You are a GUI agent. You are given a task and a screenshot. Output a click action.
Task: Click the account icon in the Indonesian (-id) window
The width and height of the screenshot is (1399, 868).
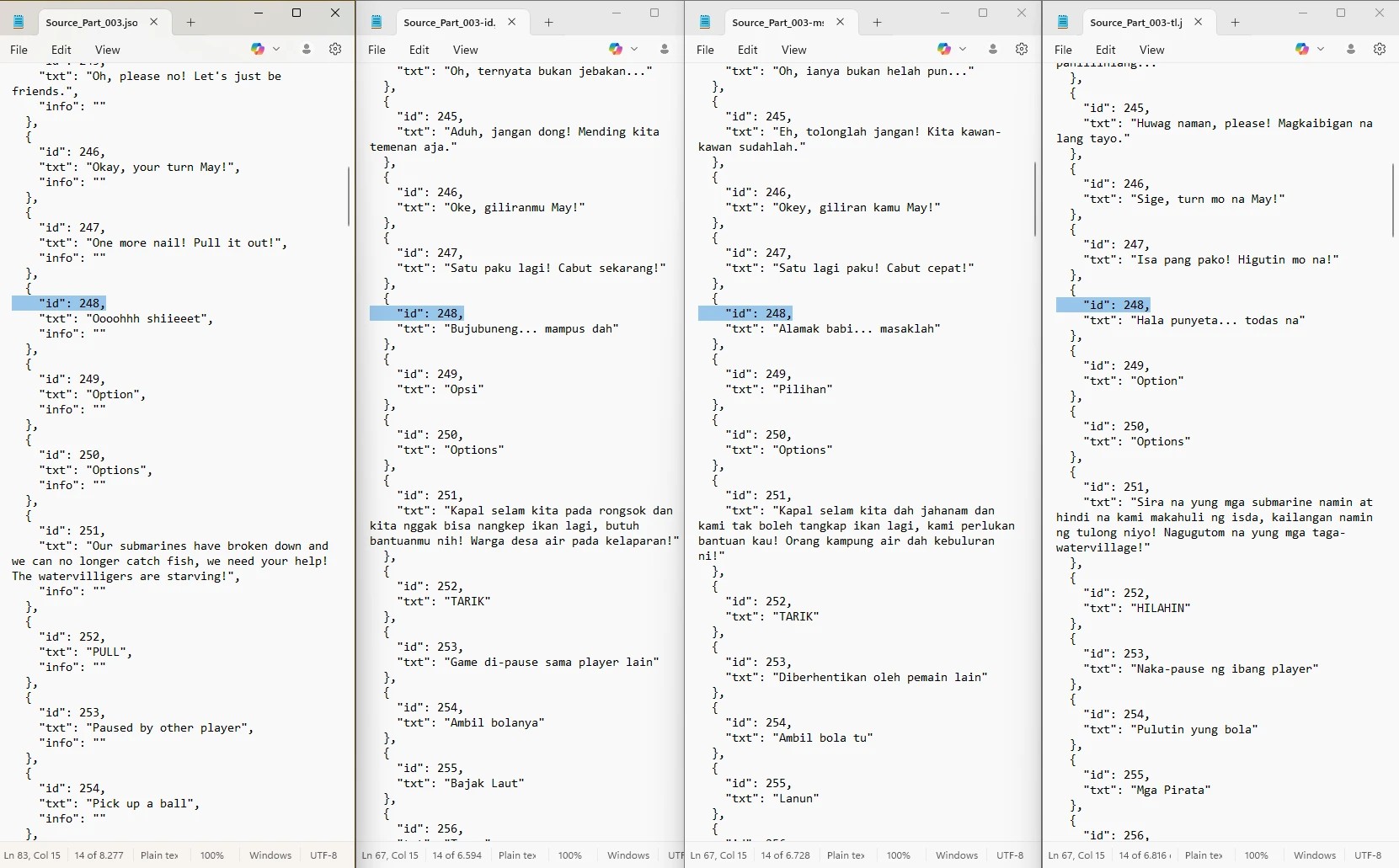665,50
